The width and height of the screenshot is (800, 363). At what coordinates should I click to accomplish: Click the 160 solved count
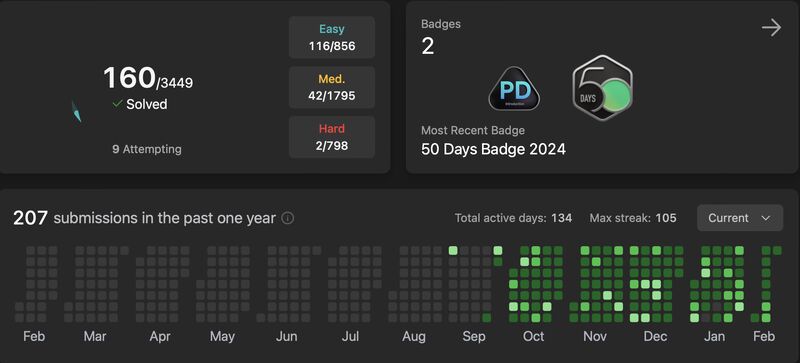129,78
